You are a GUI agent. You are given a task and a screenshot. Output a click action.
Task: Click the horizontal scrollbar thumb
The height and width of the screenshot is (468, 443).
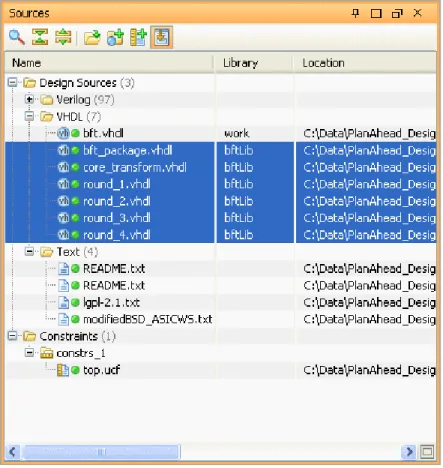coord(101,452)
